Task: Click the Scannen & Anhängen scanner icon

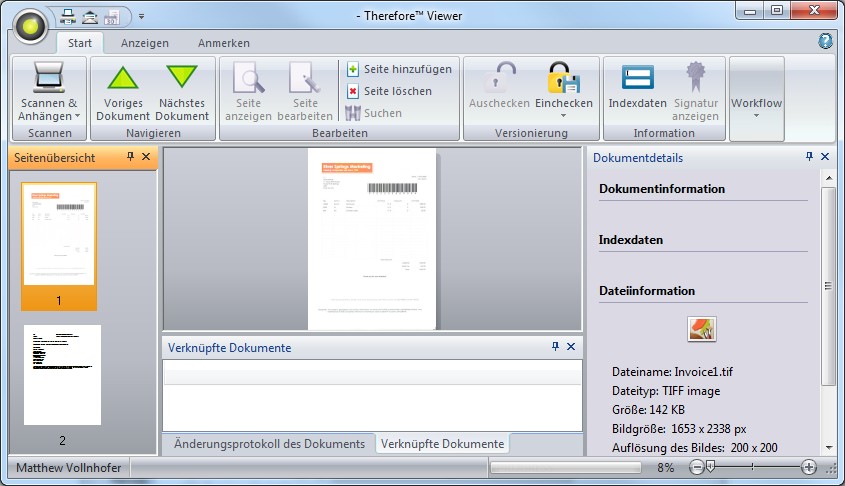Action: [48, 78]
